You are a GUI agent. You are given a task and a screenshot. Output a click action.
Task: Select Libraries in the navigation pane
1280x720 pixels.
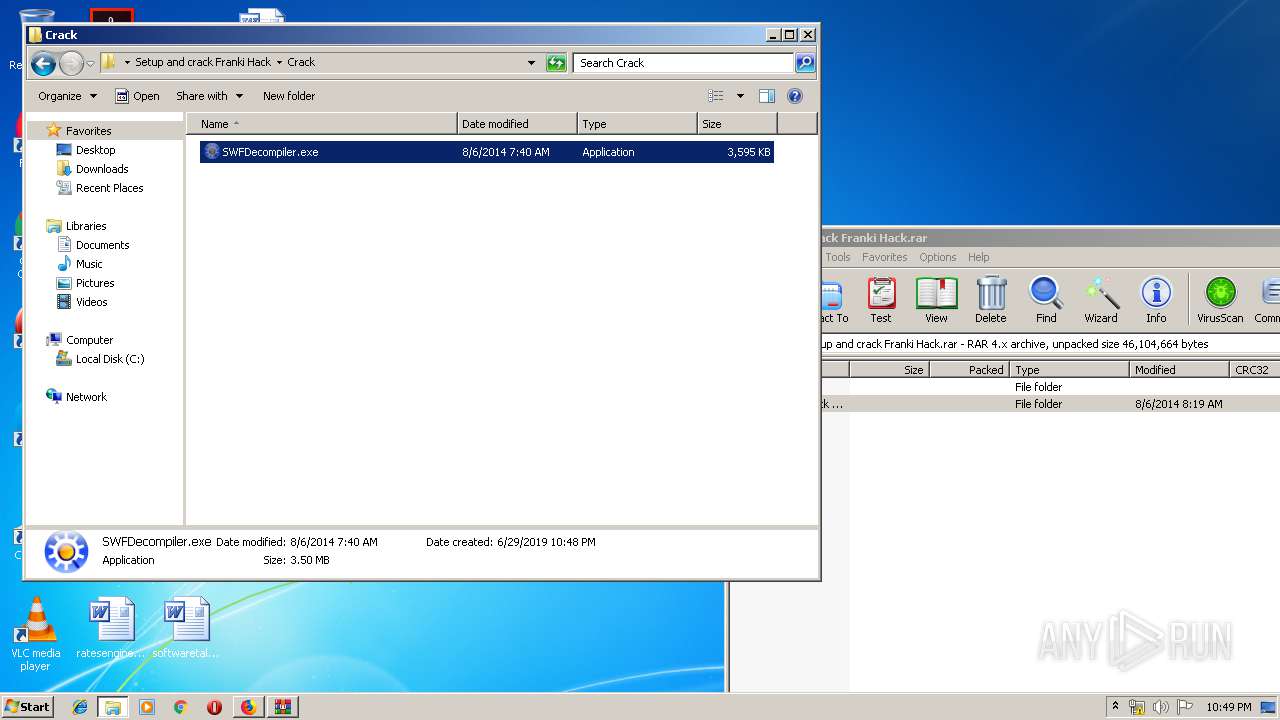pyautogui.click(x=85, y=226)
